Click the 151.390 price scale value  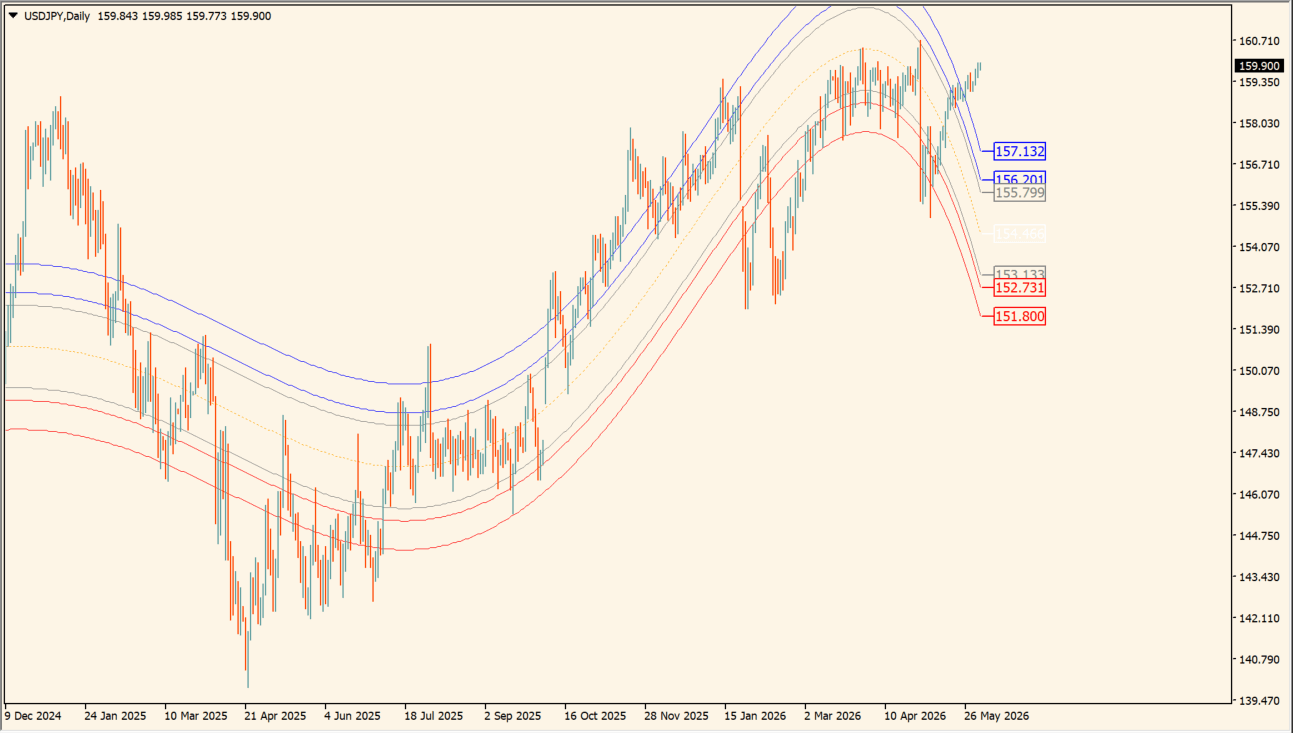[1259, 330]
